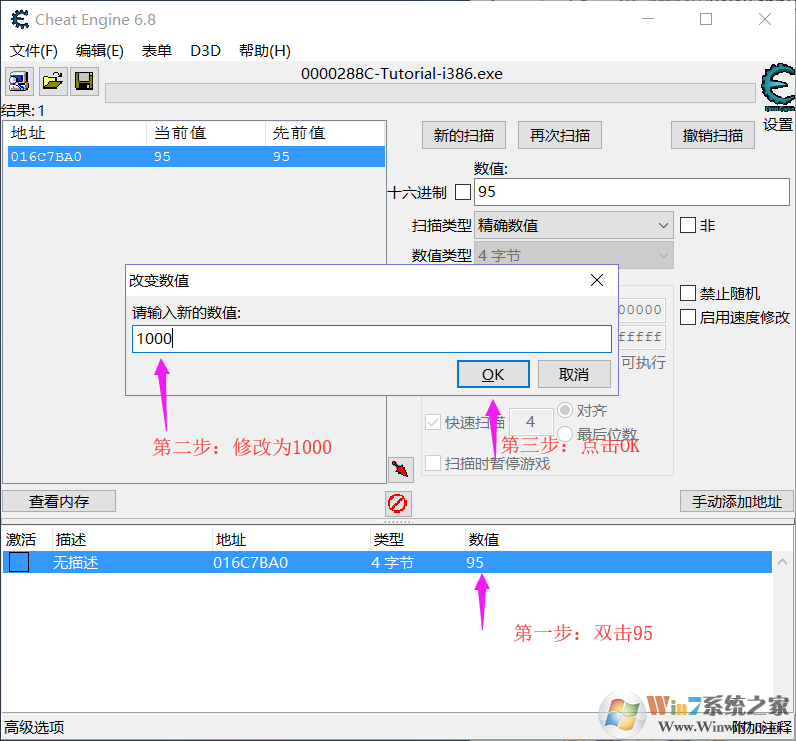The width and height of the screenshot is (796, 741).
Task: Open the 文件(F) menu
Action: (x=34, y=51)
